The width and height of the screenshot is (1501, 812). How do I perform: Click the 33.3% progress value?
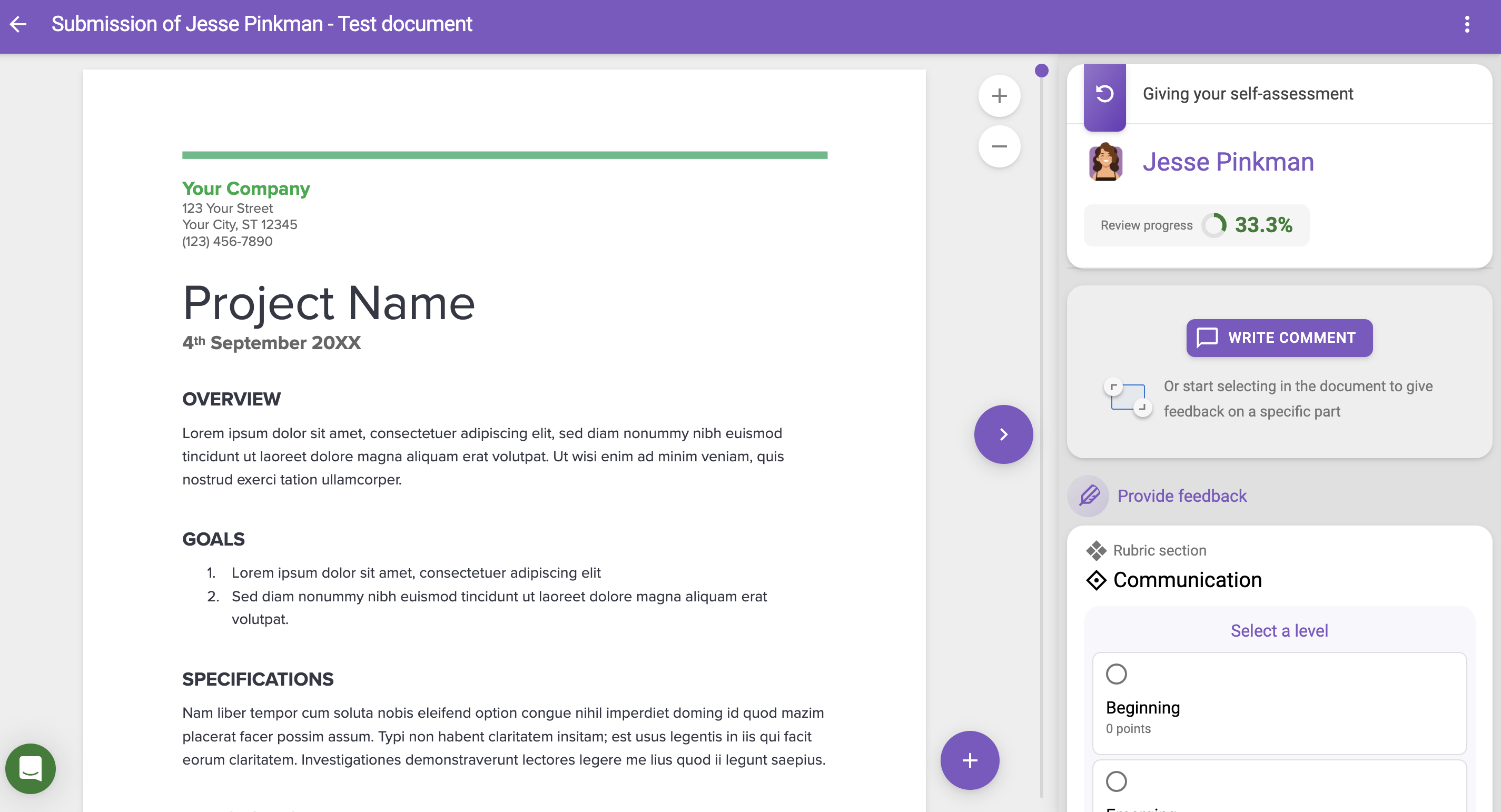pyautogui.click(x=1263, y=225)
